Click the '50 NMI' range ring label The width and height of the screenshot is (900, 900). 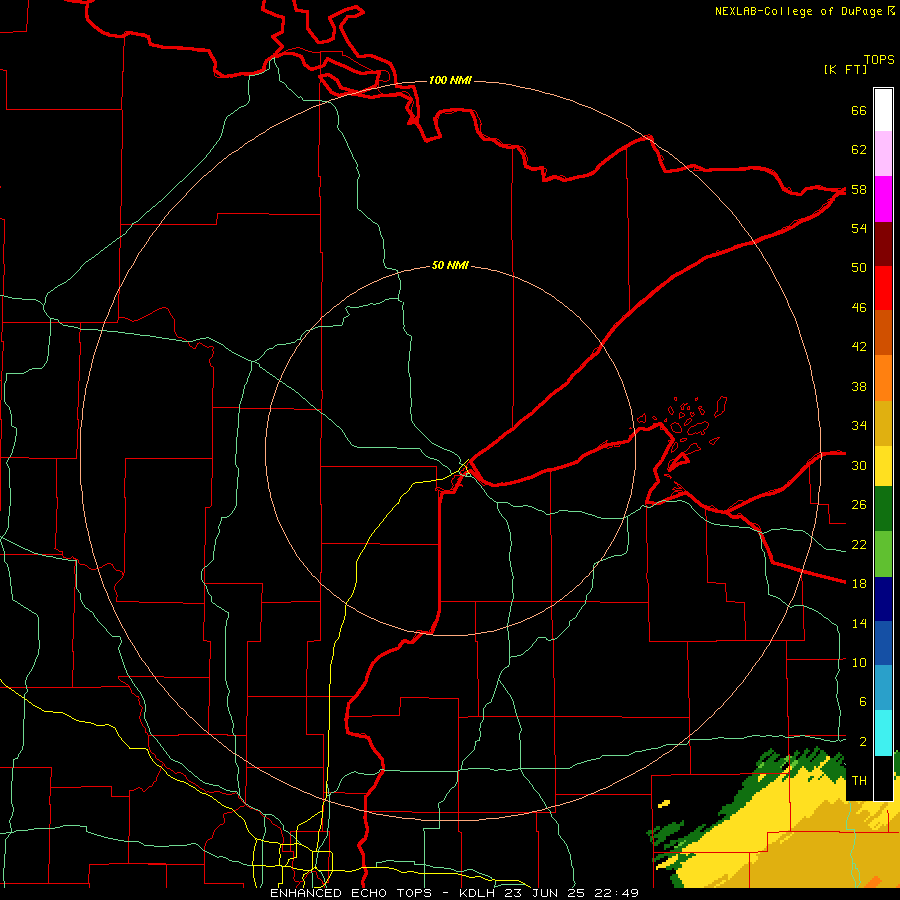(x=450, y=265)
